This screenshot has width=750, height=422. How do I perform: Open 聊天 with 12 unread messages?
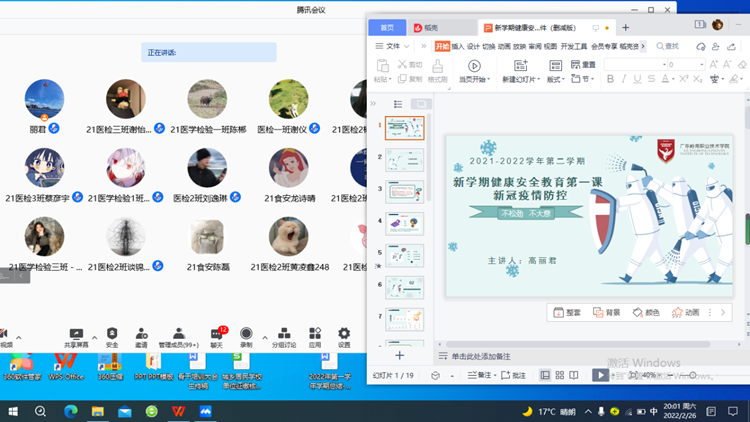click(x=217, y=338)
